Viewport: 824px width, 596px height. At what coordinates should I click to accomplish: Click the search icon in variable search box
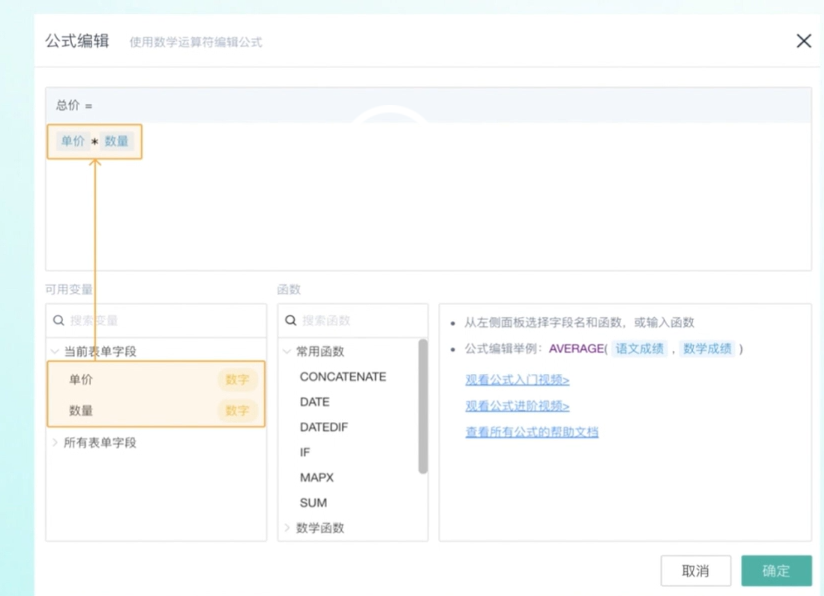59,321
